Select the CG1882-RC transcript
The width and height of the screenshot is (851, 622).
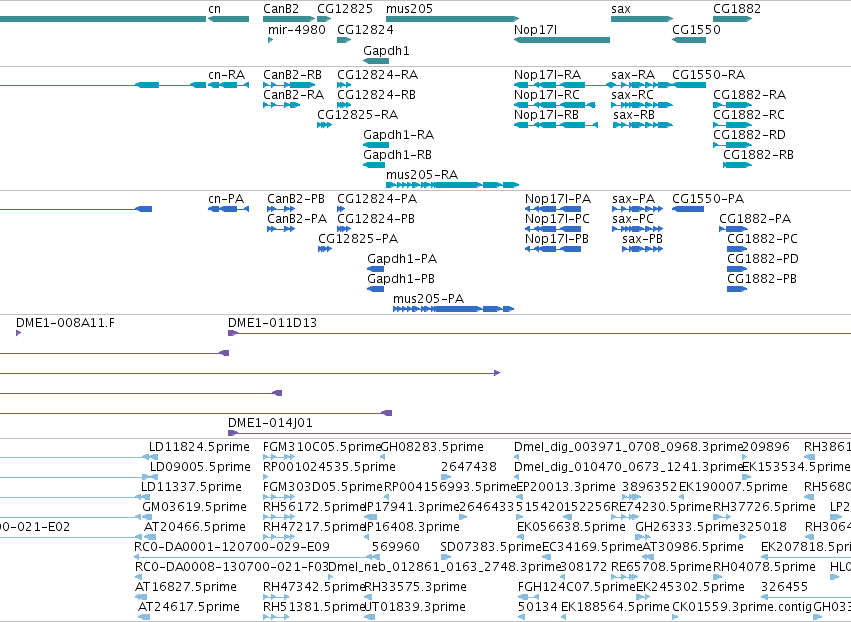coord(732,125)
